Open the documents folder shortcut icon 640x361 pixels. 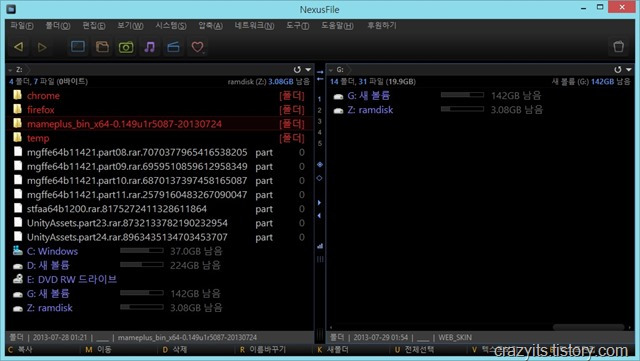pos(102,47)
